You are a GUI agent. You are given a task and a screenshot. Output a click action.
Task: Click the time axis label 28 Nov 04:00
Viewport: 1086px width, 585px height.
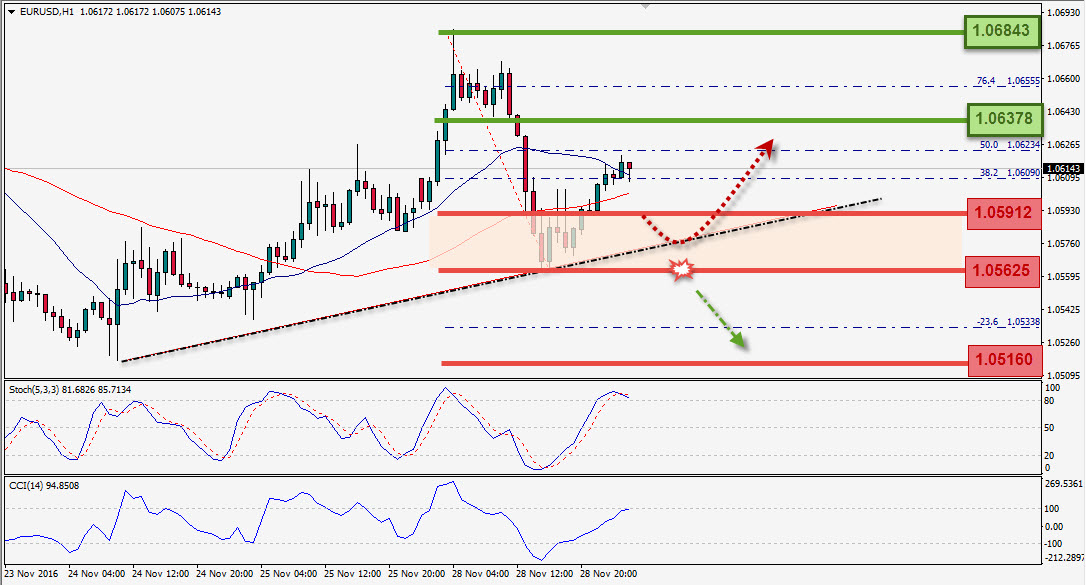[x=481, y=574]
